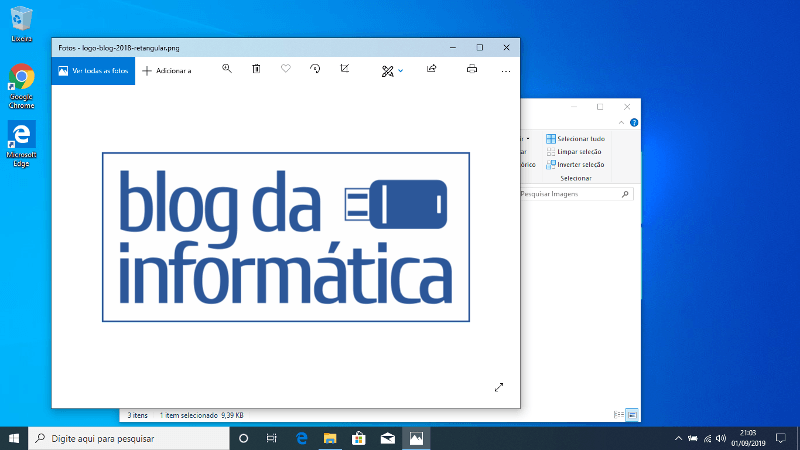
Task: Close the Photos window
Action: coord(507,47)
